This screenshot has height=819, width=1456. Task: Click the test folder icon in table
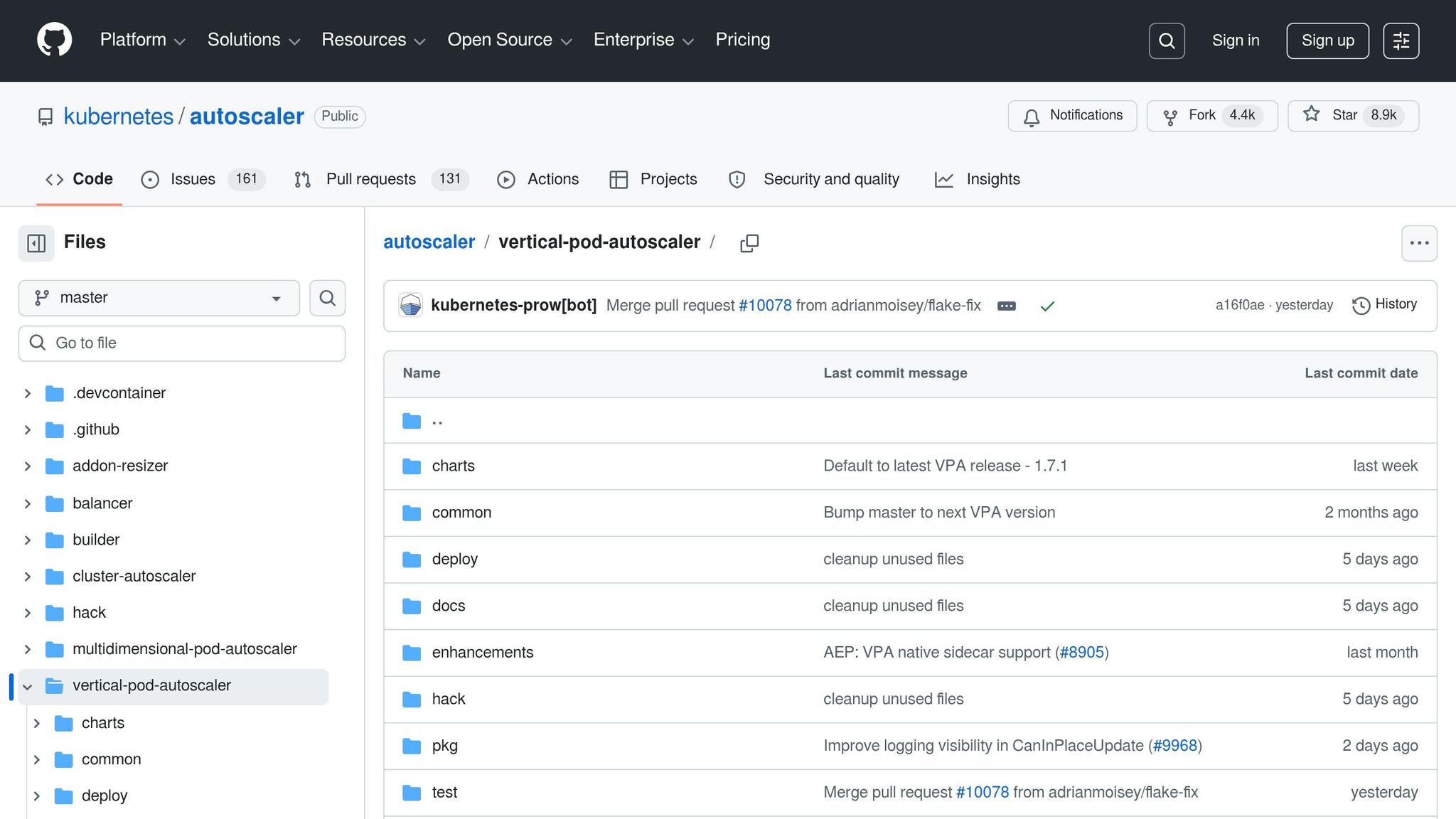point(412,793)
